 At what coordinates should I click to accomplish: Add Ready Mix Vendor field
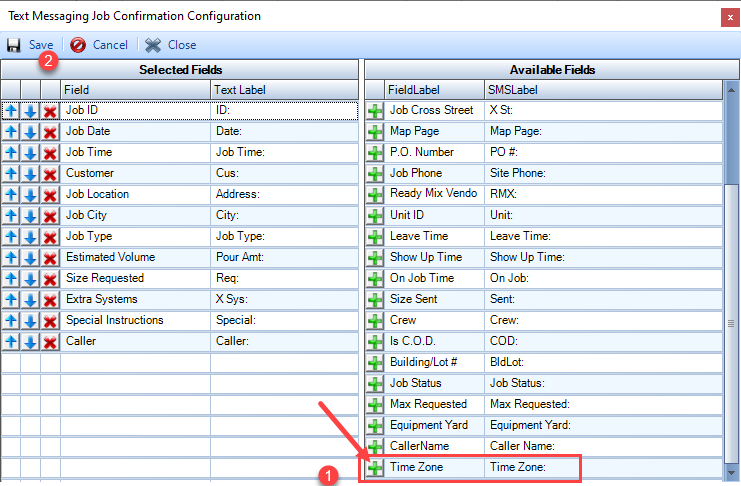click(x=375, y=195)
